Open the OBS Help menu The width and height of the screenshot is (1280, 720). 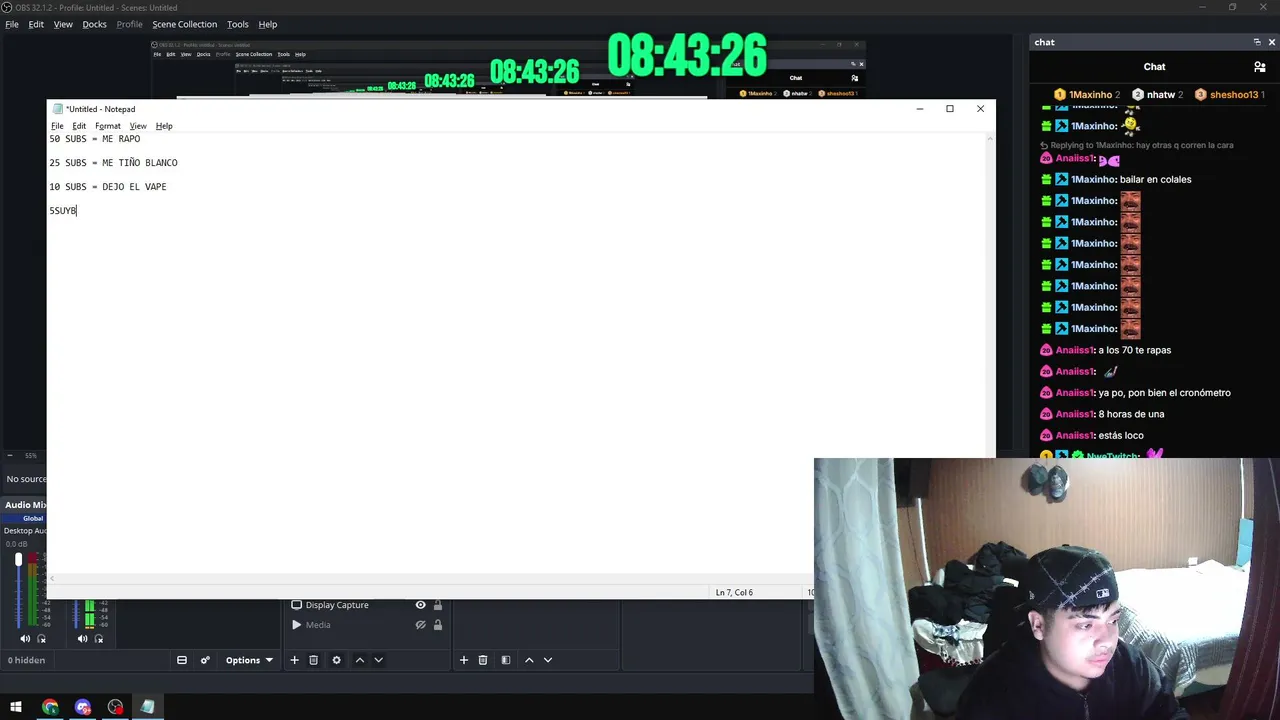click(268, 24)
